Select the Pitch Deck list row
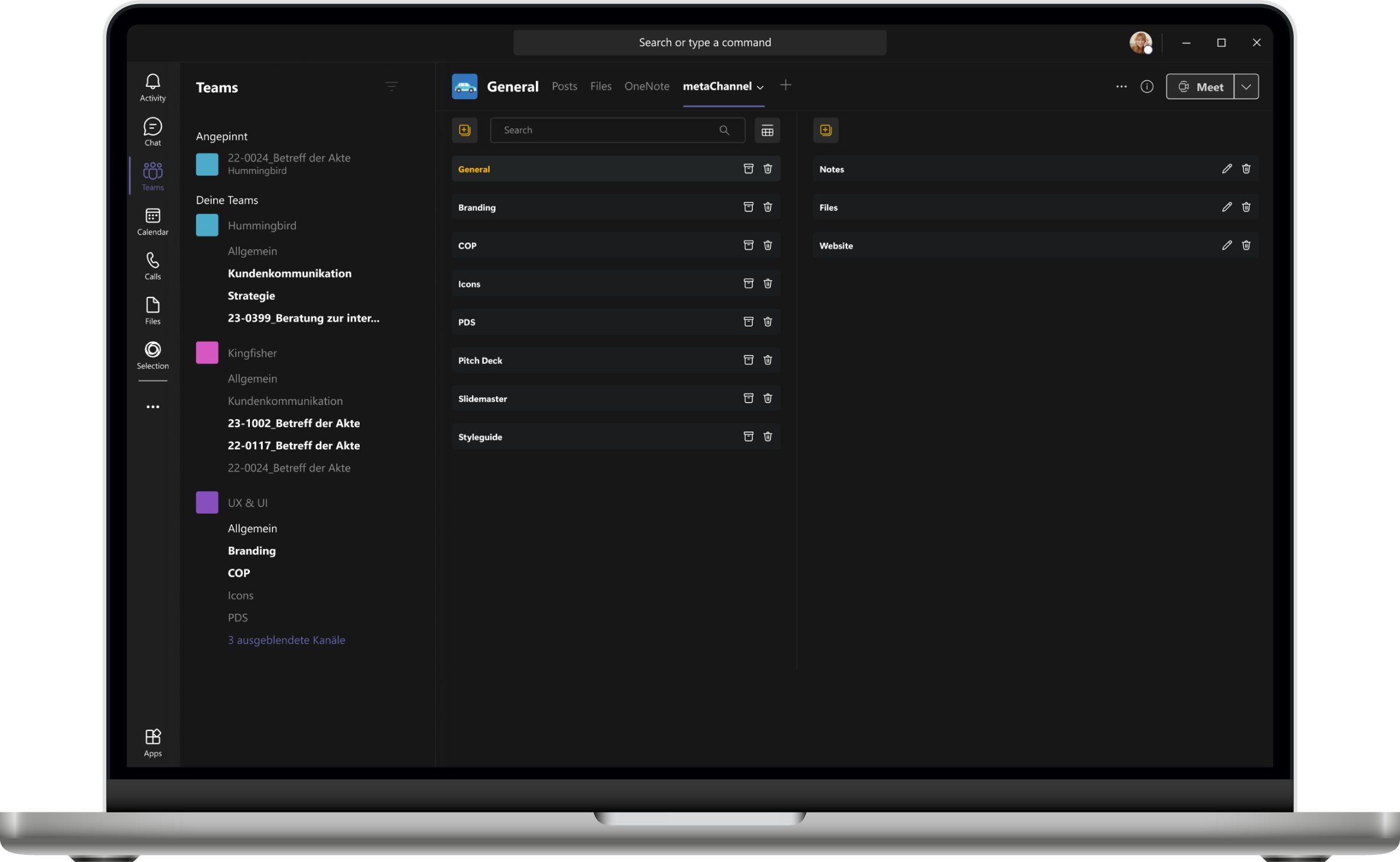Image resolution: width=1400 pixels, height=862 pixels. coord(616,360)
